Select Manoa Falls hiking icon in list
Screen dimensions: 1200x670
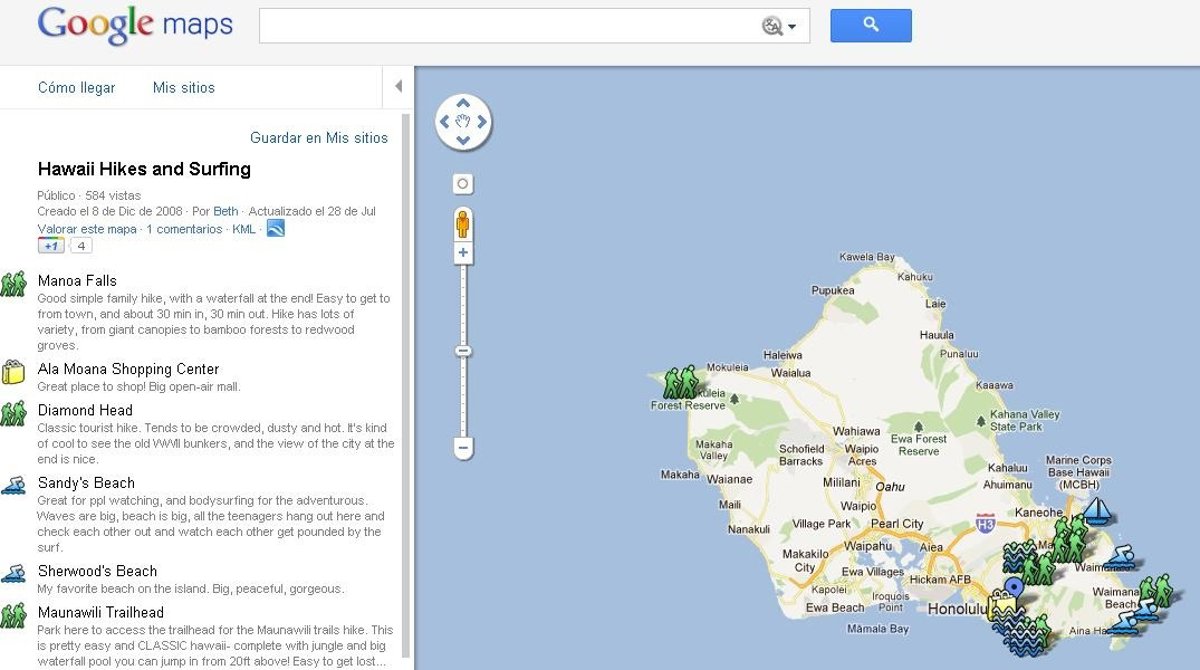point(13,284)
